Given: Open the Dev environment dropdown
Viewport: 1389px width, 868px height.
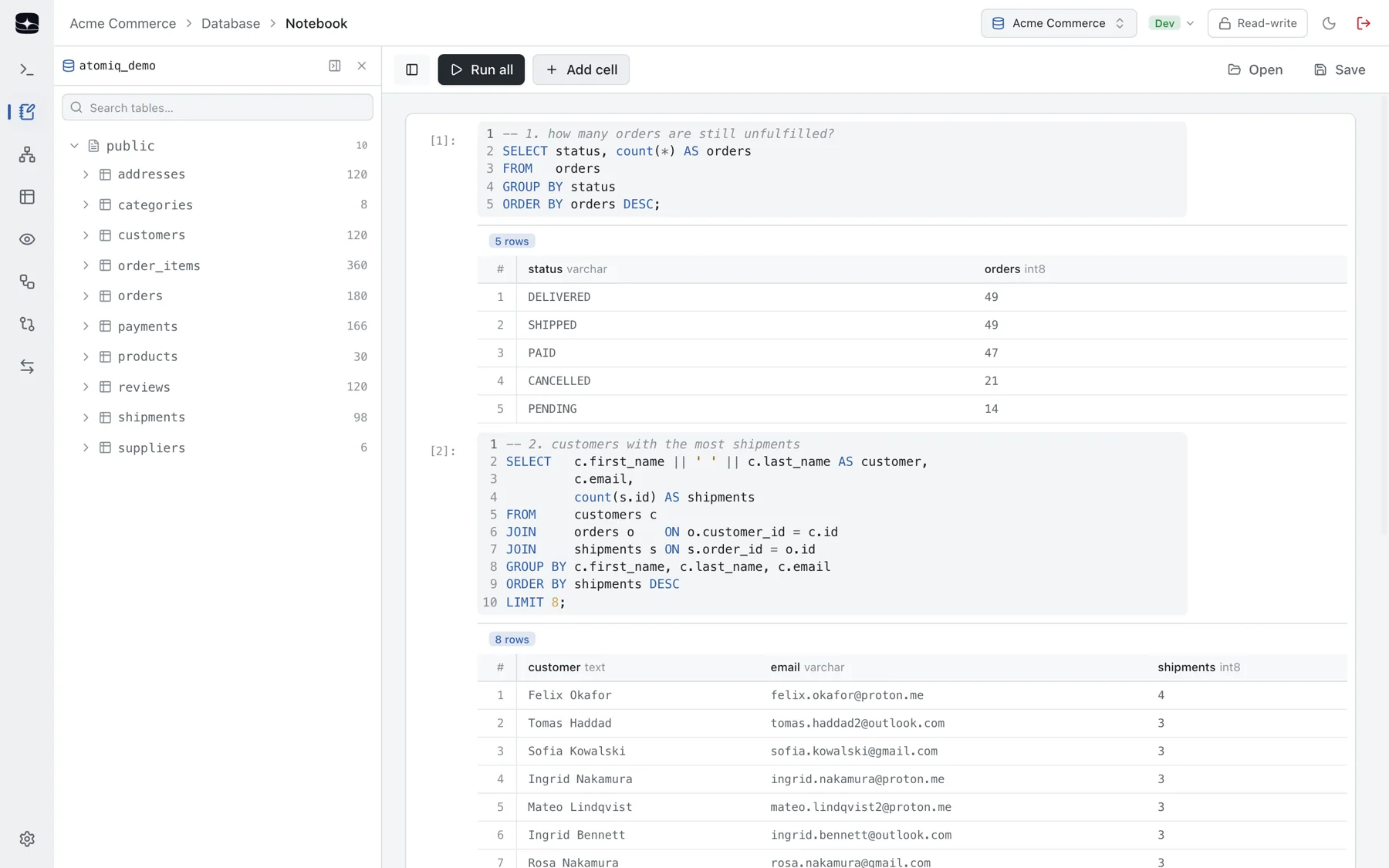Looking at the screenshot, I should click(x=1171, y=23).
